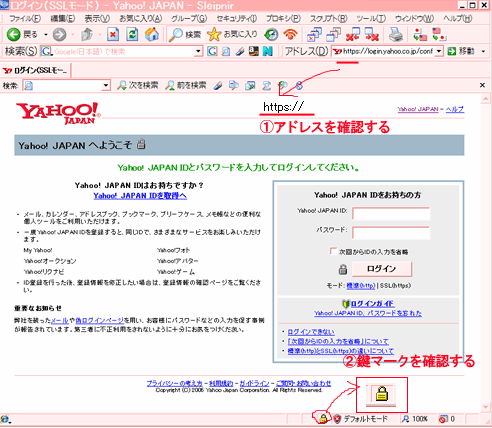Click the Google G search engine icon
This screenshot has height=428, width=492.
tap(212, 51)
